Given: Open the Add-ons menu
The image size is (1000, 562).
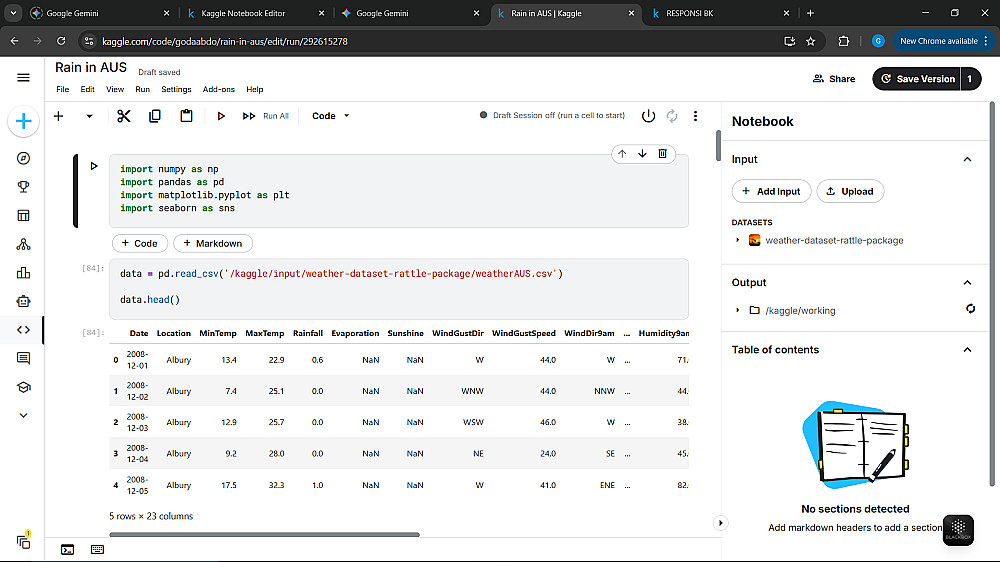Looking at the screenshot, I should click(217, 89).
